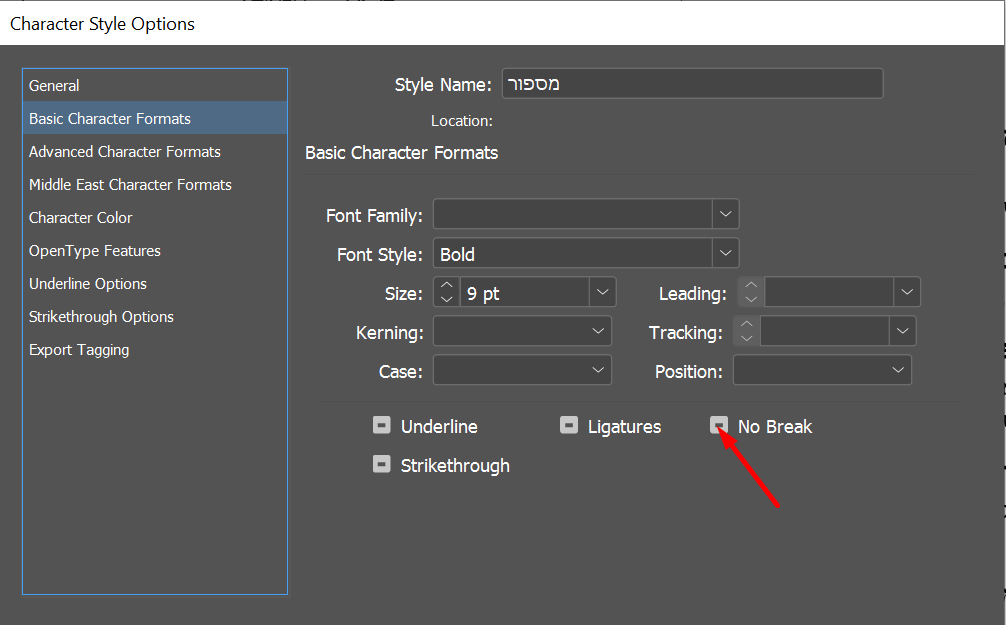Screen dimensions: 1006x625
Task: Open the Case dropdown
Action: [x=599, y=370]
